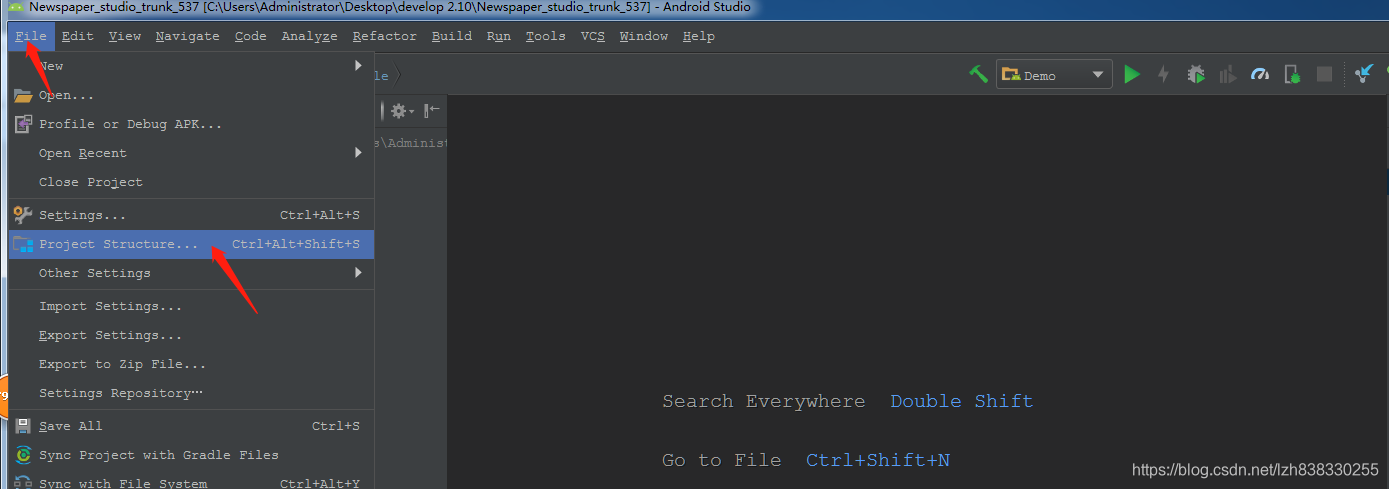Image resolution: width=1389 pixels, height=489 pixels.
Task: Choose Import Settings...
Action: click(191, 306)
